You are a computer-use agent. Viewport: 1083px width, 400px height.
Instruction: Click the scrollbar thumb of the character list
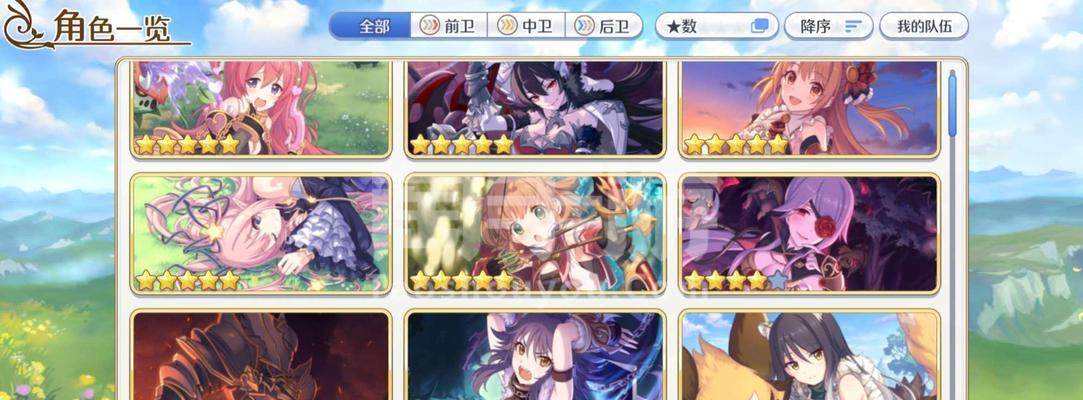952,104
